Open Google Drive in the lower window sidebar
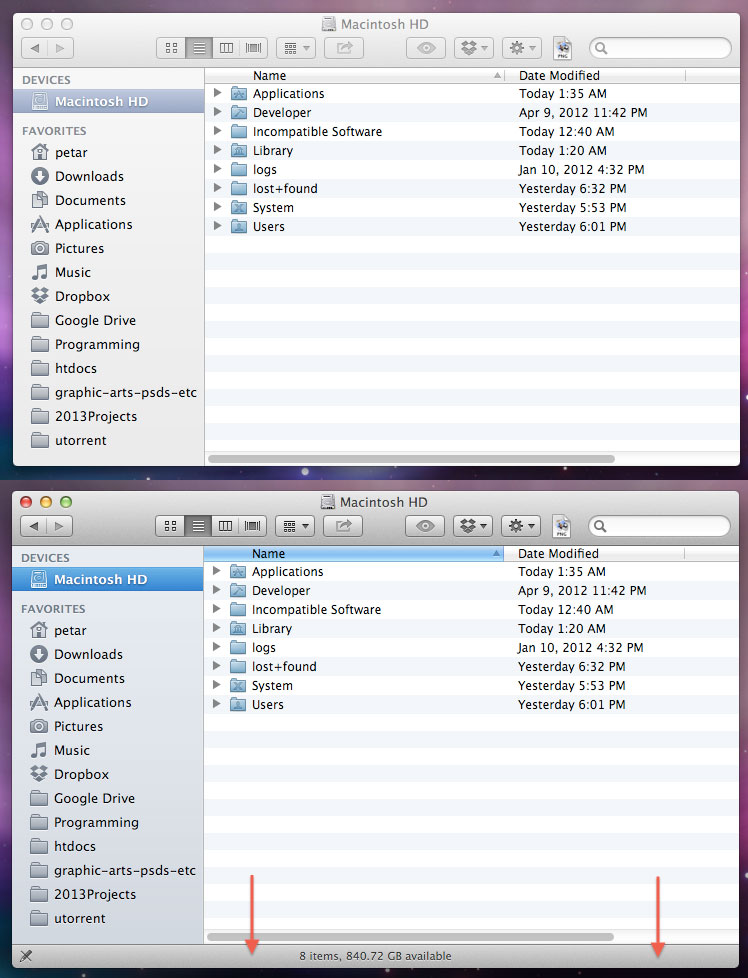 click(107, 798)
